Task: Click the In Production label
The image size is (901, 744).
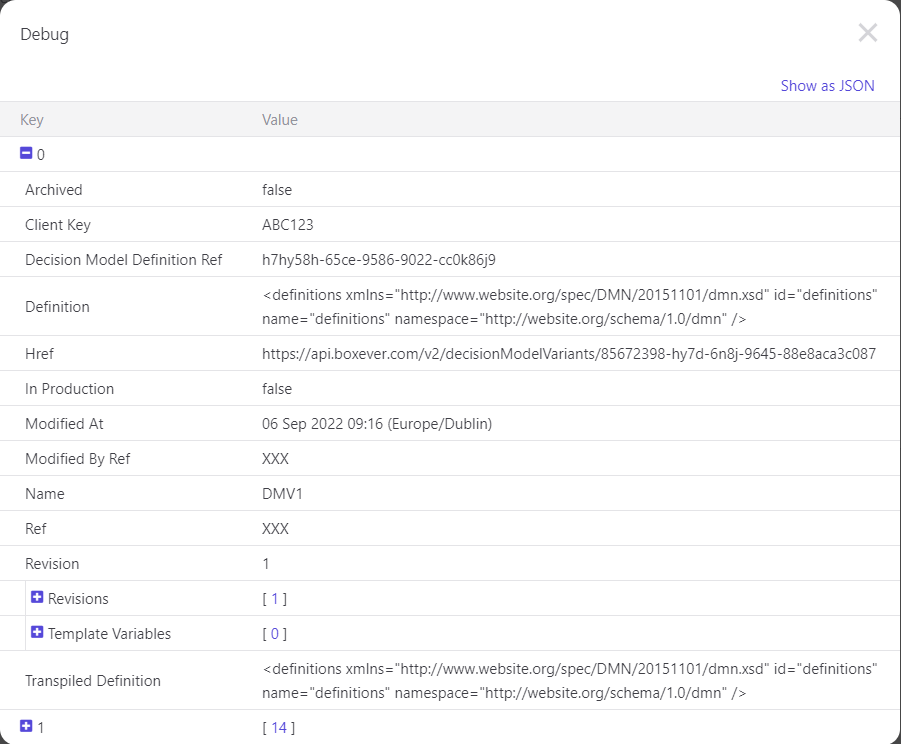Action: 70,388
